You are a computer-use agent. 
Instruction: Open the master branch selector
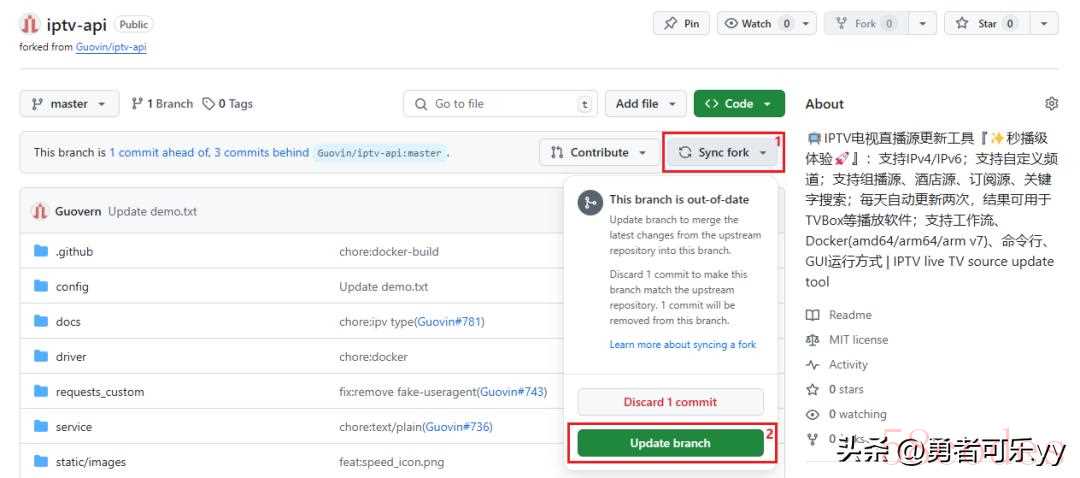(x=70, y=104)
